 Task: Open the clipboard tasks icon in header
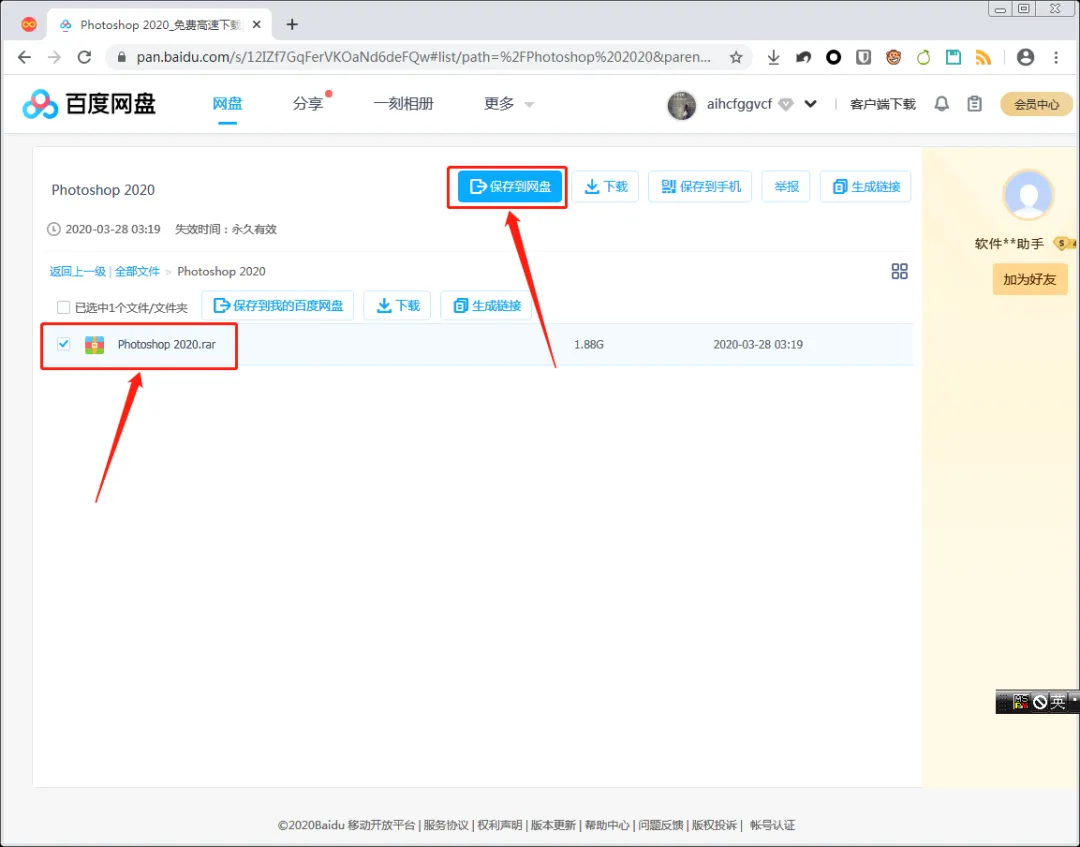coord(974,104)
